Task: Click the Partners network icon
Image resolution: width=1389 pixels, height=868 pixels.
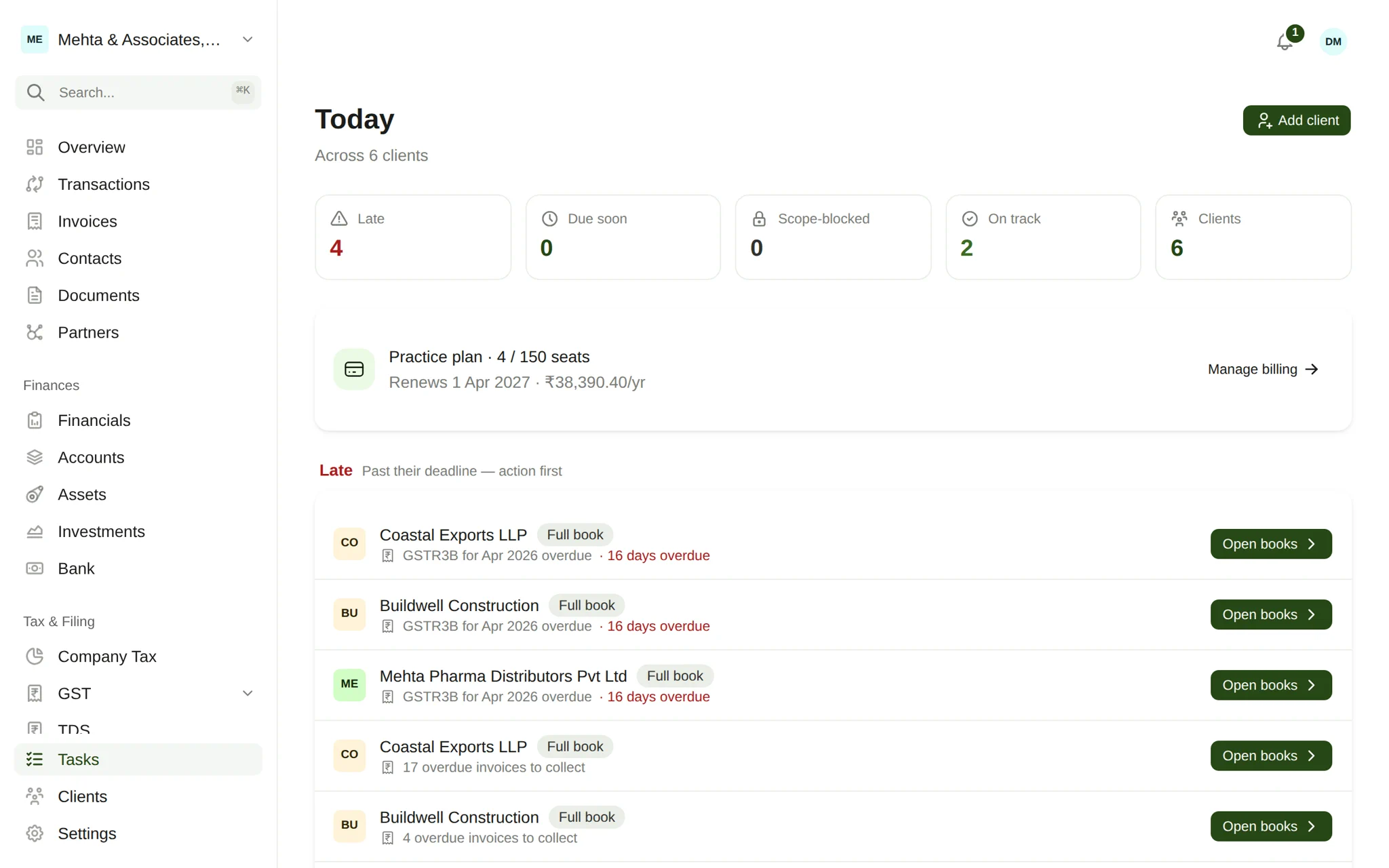Action: [35, 332]
